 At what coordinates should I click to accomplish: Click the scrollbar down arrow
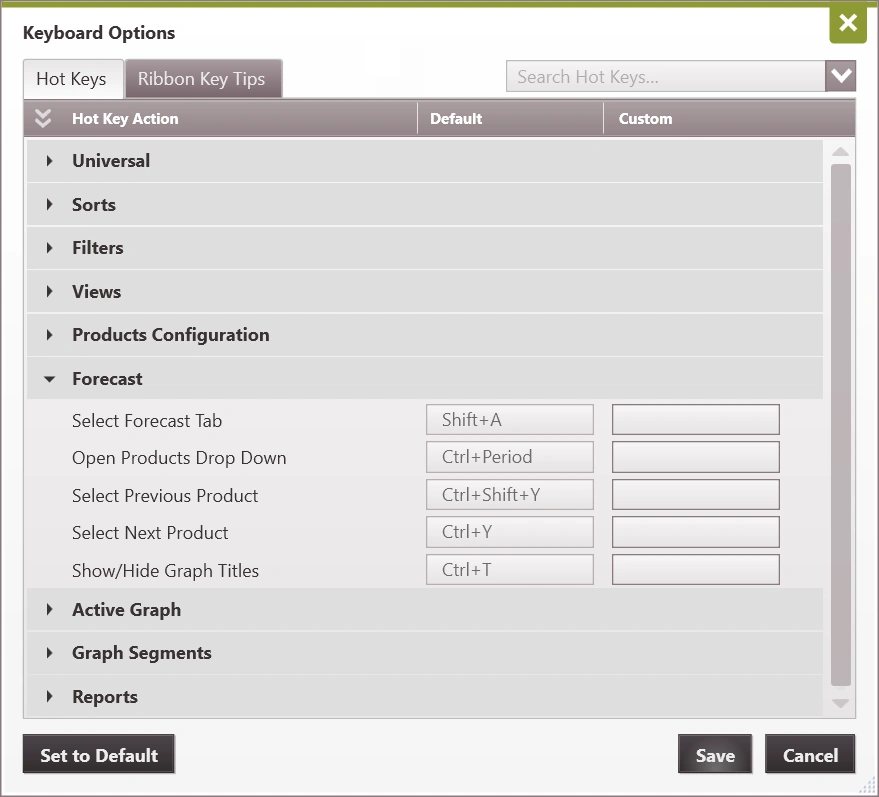pyautogui.click(x=840, y=704)
